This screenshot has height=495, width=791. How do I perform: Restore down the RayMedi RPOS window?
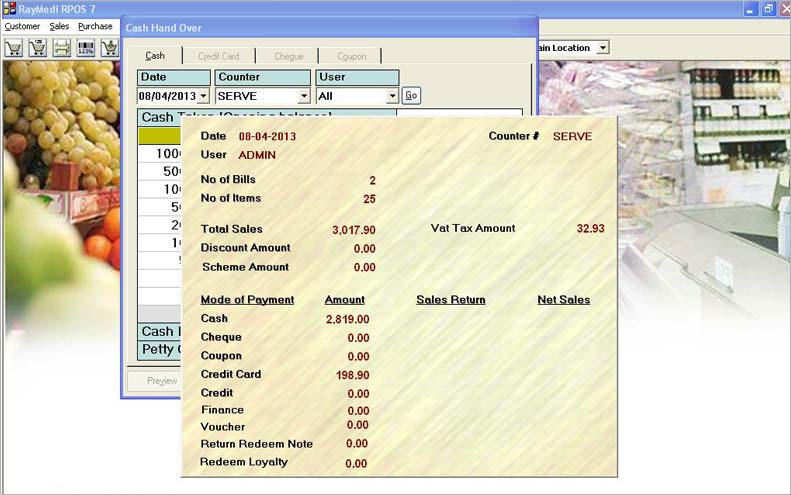[x=768, y=9]
